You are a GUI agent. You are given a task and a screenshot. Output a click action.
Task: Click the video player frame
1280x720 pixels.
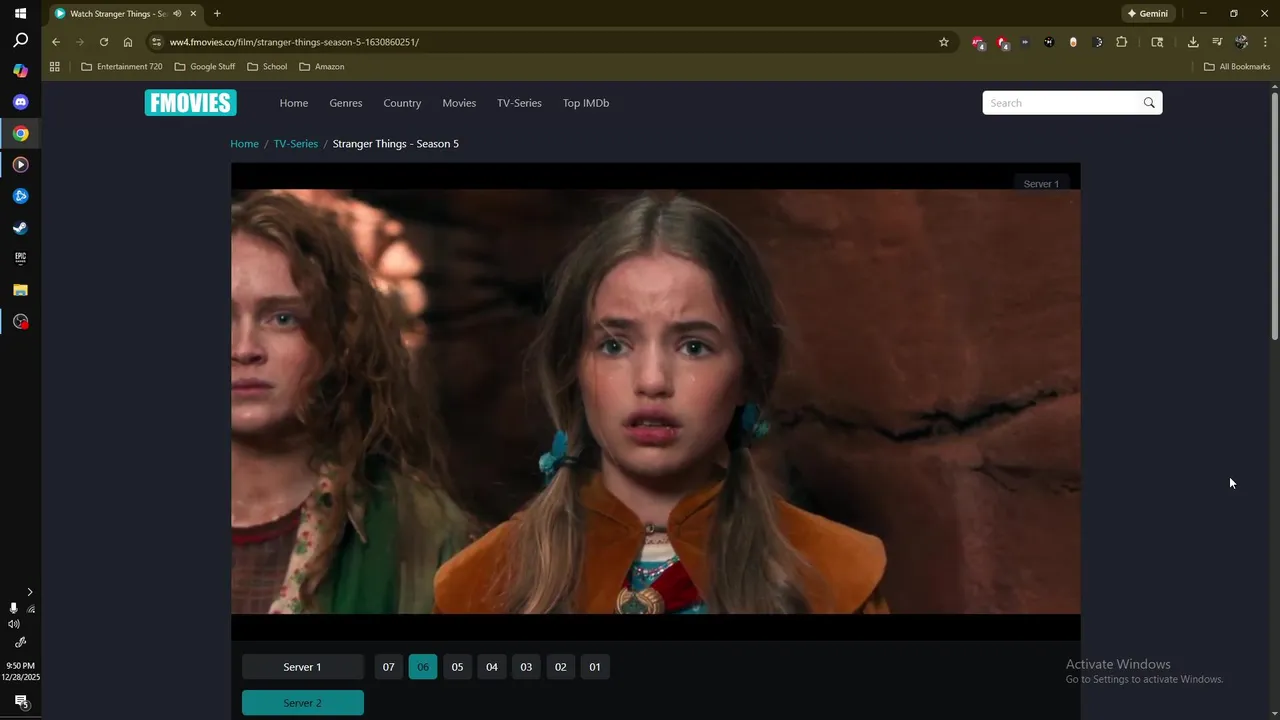point(656,401)
